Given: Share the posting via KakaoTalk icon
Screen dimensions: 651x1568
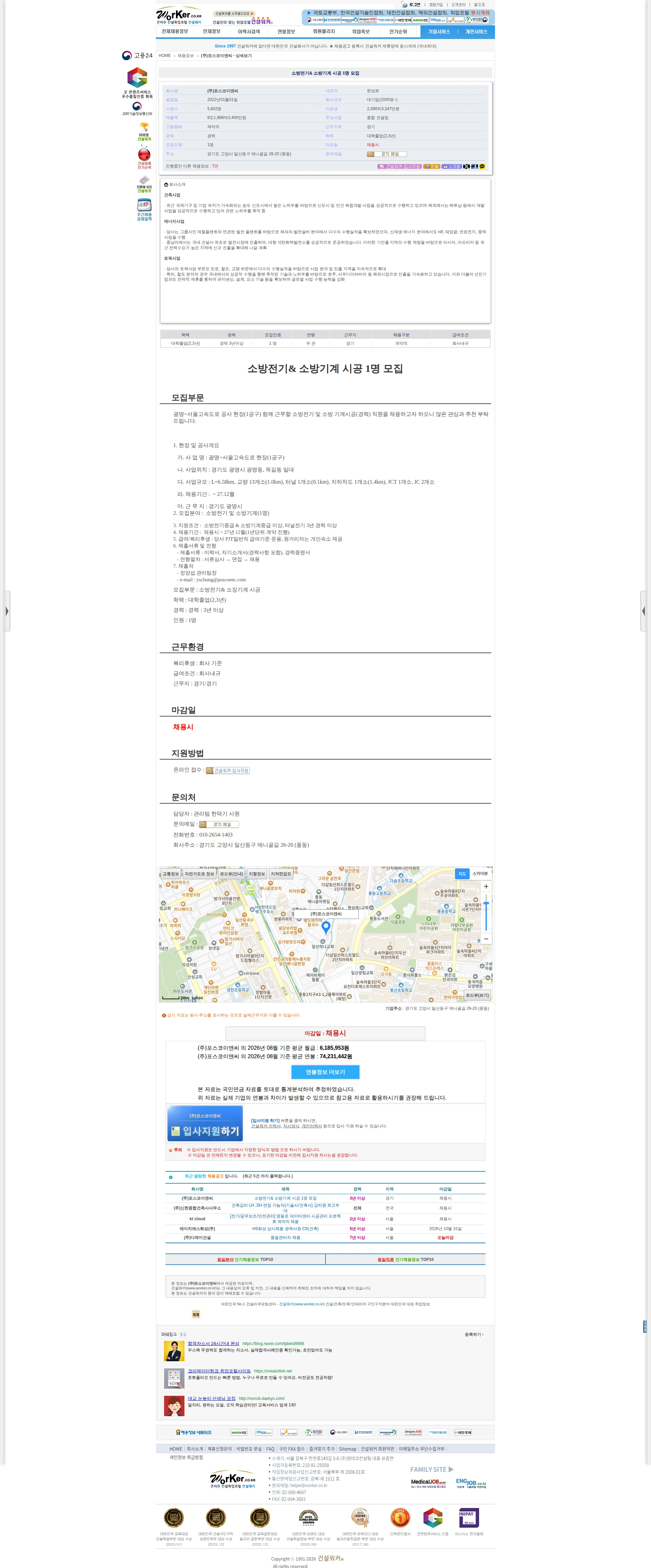Looking at the screenshot, I should point(482,166).
